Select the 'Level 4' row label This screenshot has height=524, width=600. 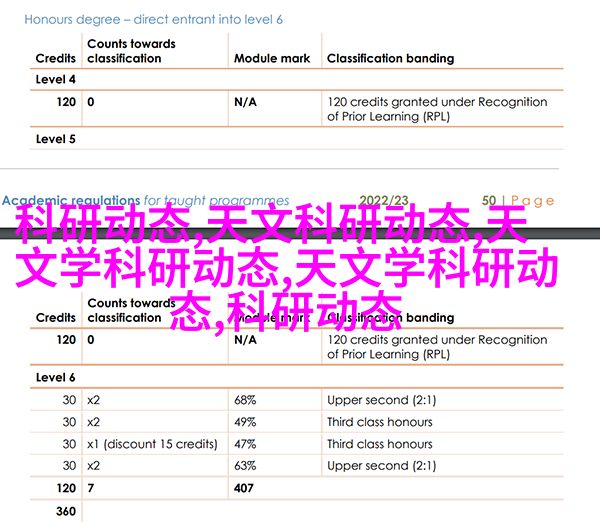55,79
